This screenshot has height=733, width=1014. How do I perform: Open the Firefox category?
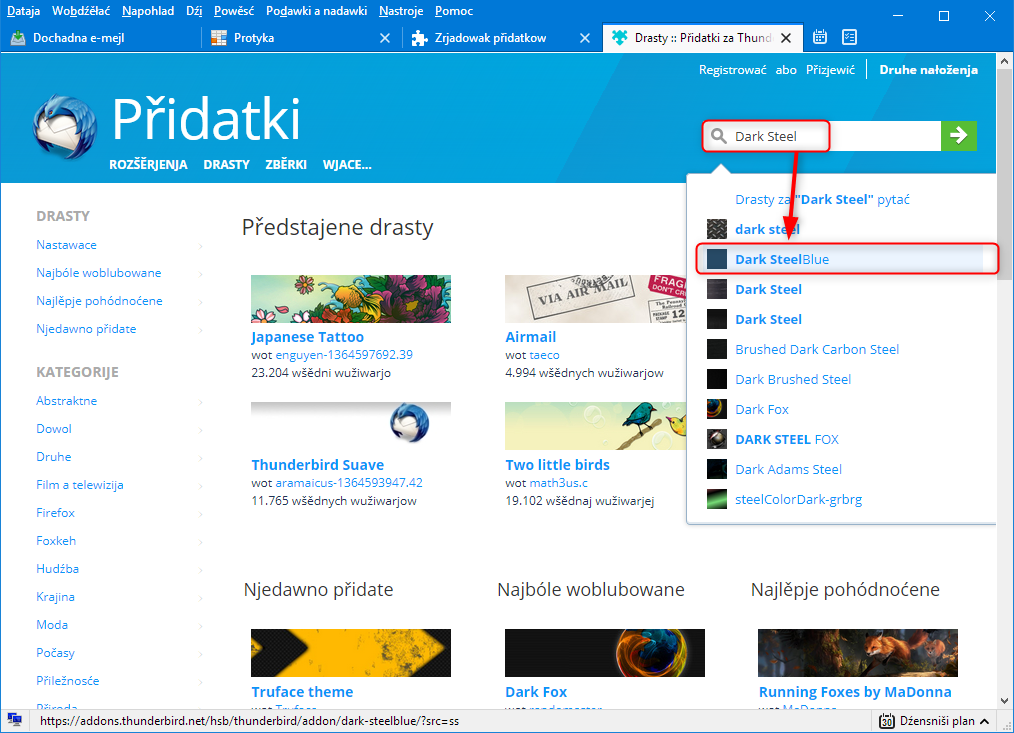point(55,512)
